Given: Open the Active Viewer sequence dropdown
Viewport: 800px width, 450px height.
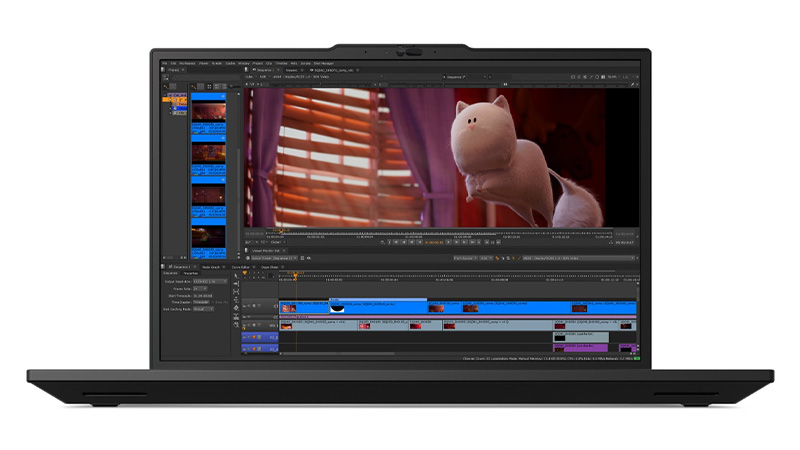Looking at the screenshot, I should [274, 258].
